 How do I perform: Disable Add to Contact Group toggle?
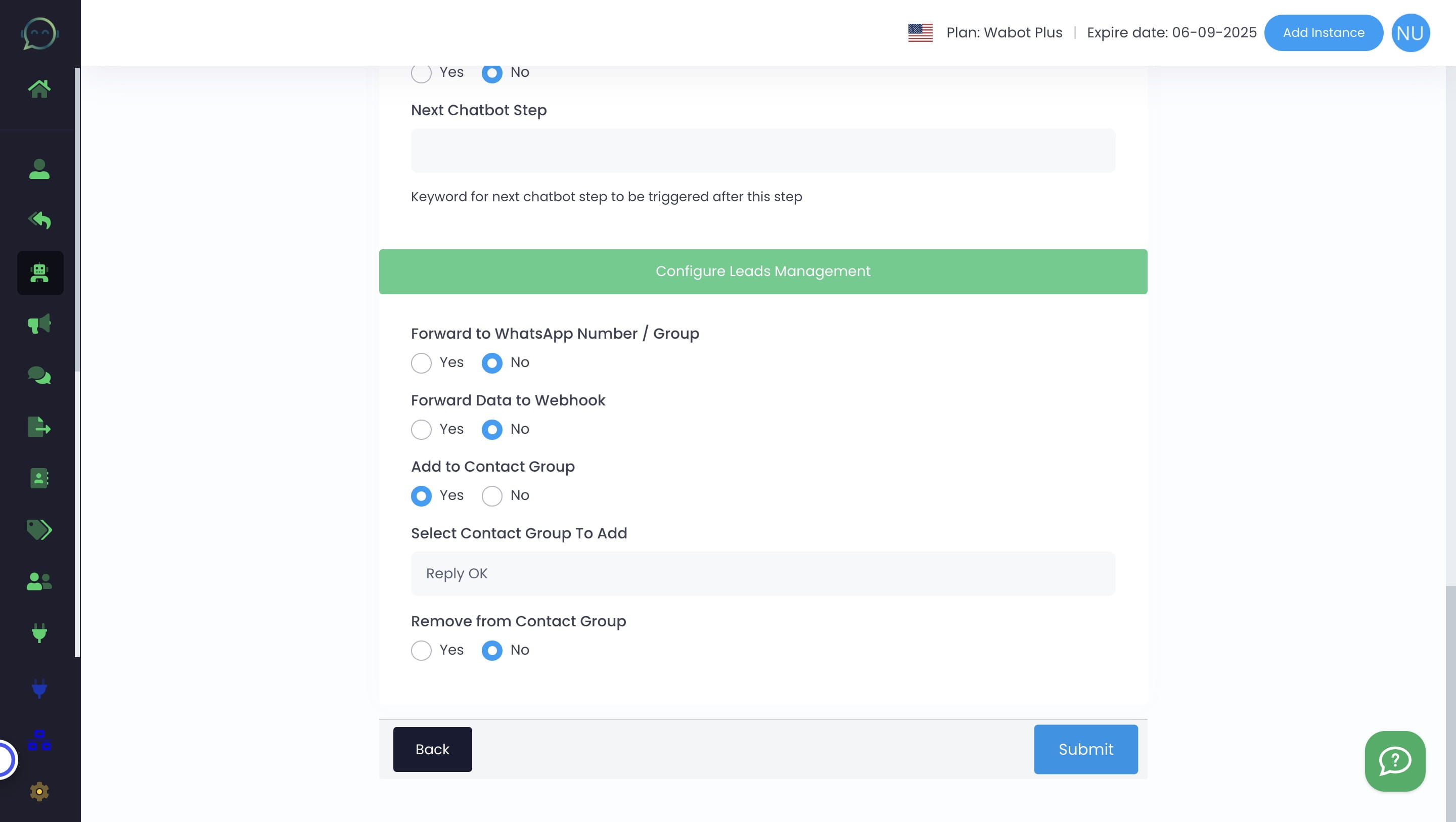491,495
